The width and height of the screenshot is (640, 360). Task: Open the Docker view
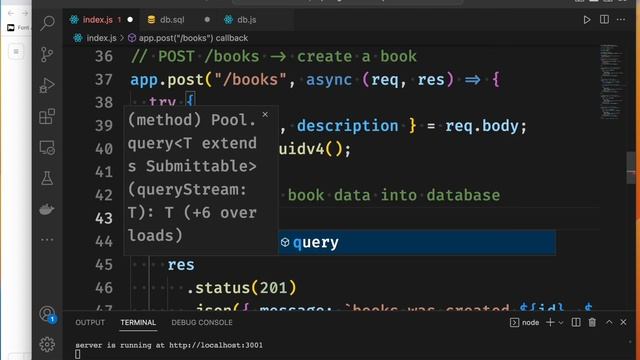tap(47, 209)
